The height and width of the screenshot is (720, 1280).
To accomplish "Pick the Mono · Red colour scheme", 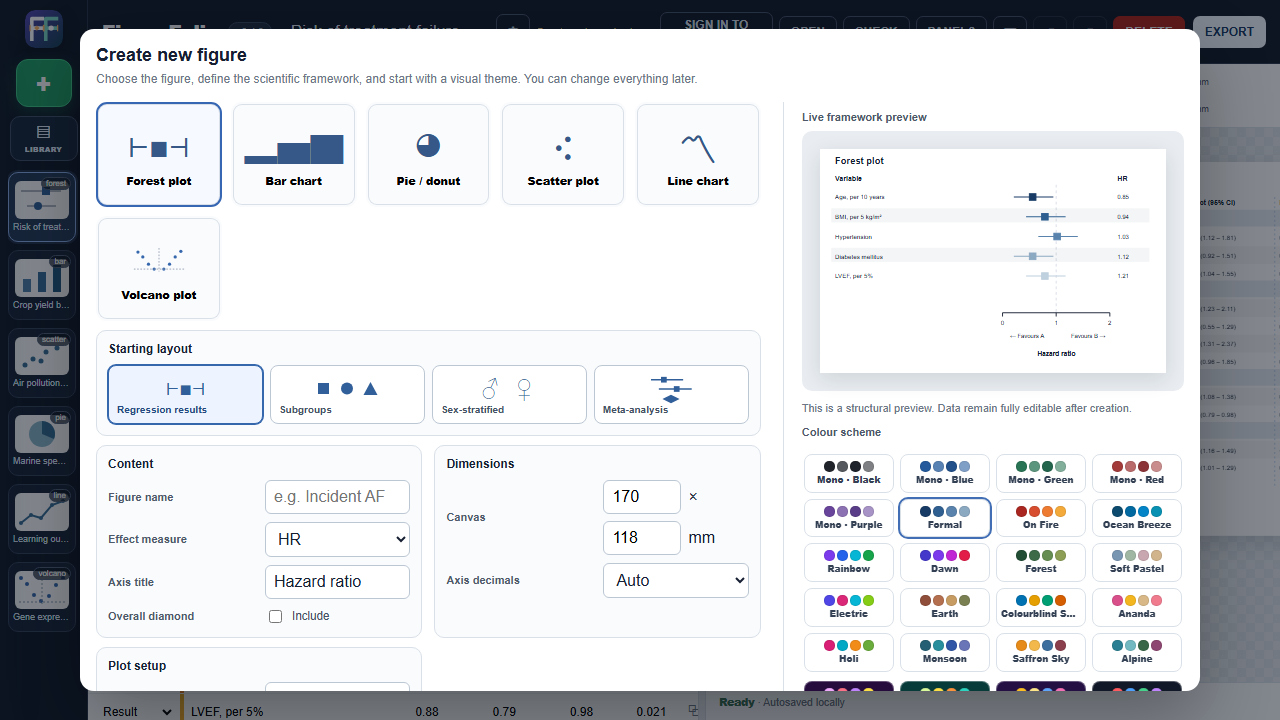I will pos(1137,473).
